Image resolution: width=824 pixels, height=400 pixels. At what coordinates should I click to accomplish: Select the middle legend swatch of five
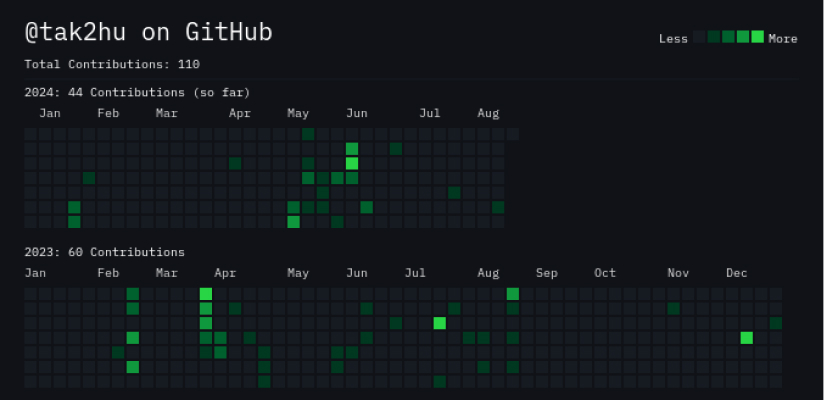pyautogui.click(x=728, y=36)
